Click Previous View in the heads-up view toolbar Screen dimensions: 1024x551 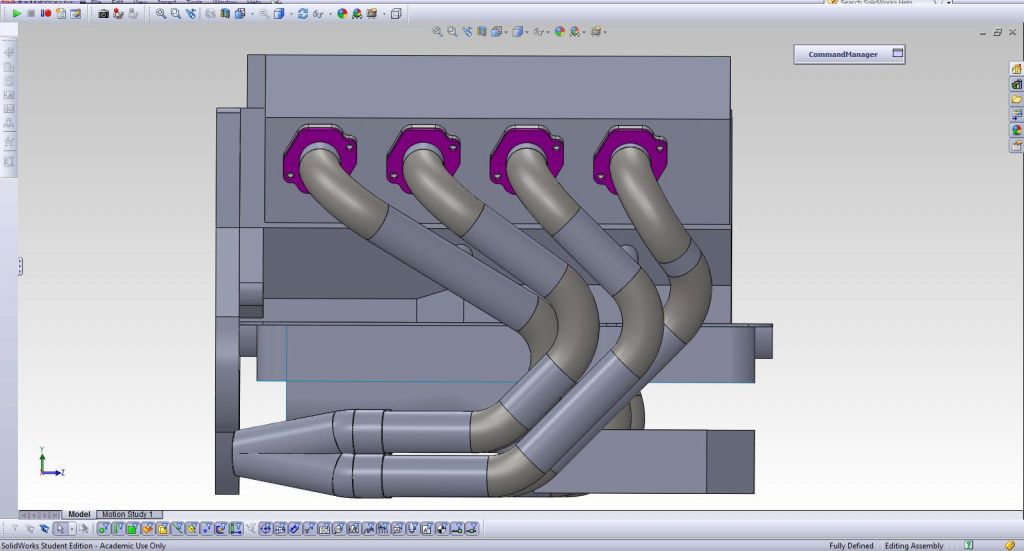[467, 31]
